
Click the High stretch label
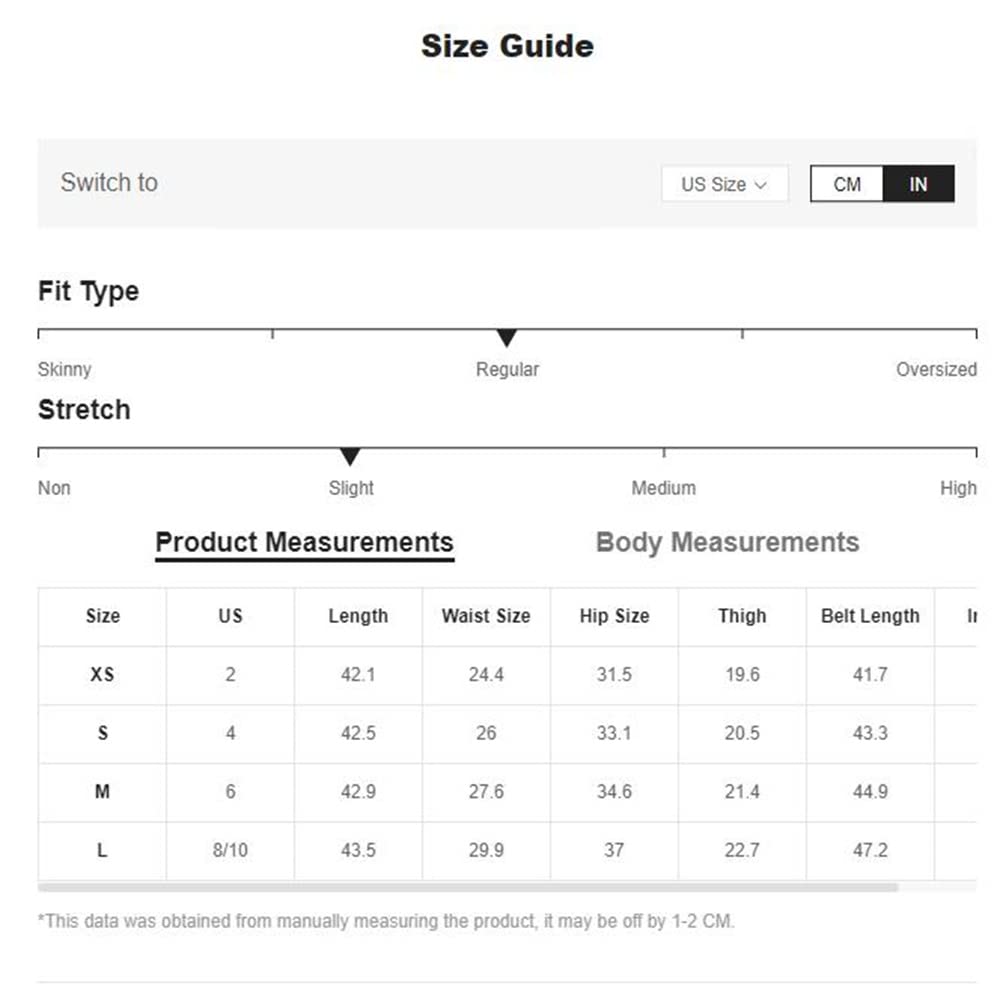957,488
